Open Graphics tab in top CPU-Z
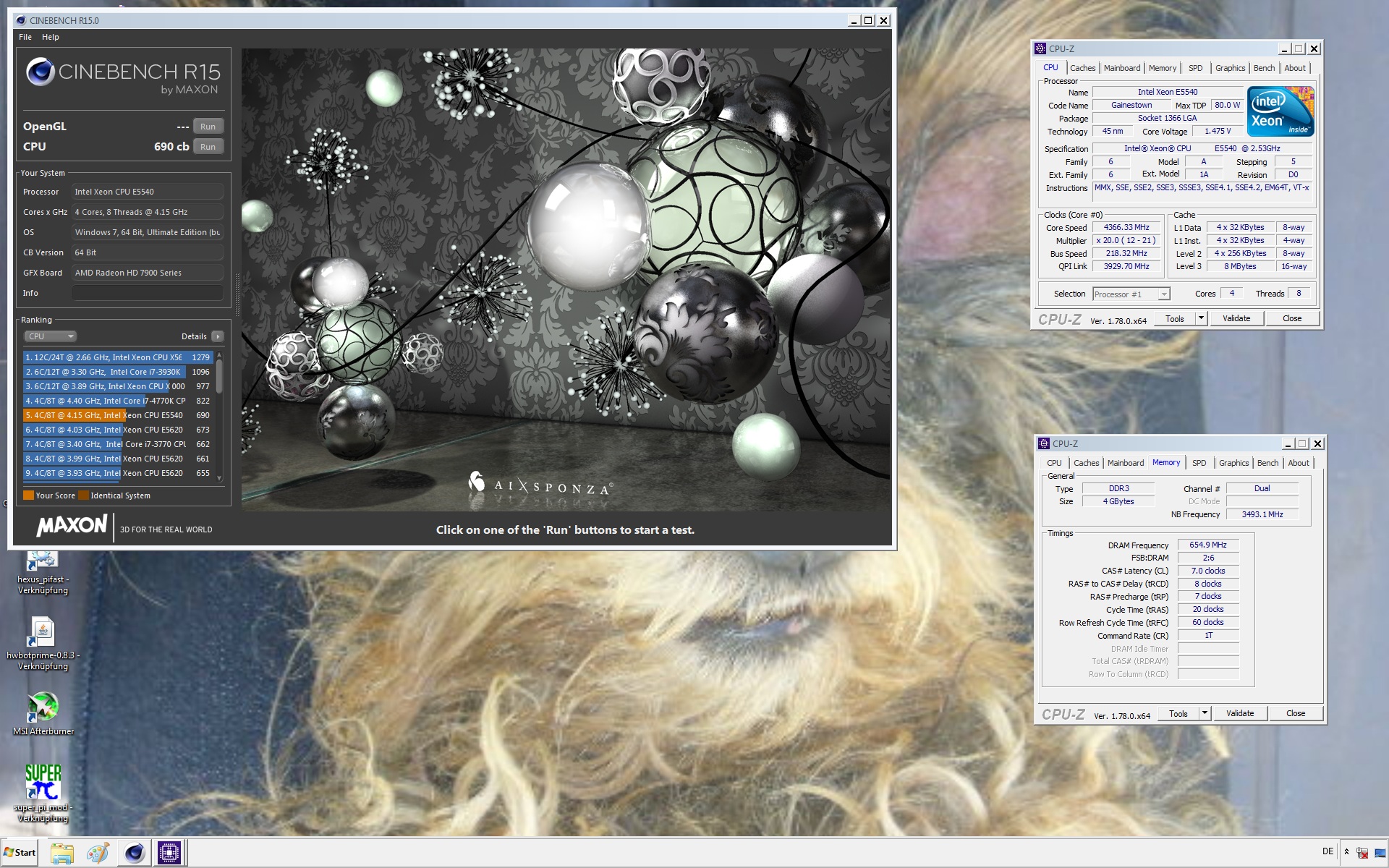Viewport: 1389px width, 868px height. coord(1230,68)
